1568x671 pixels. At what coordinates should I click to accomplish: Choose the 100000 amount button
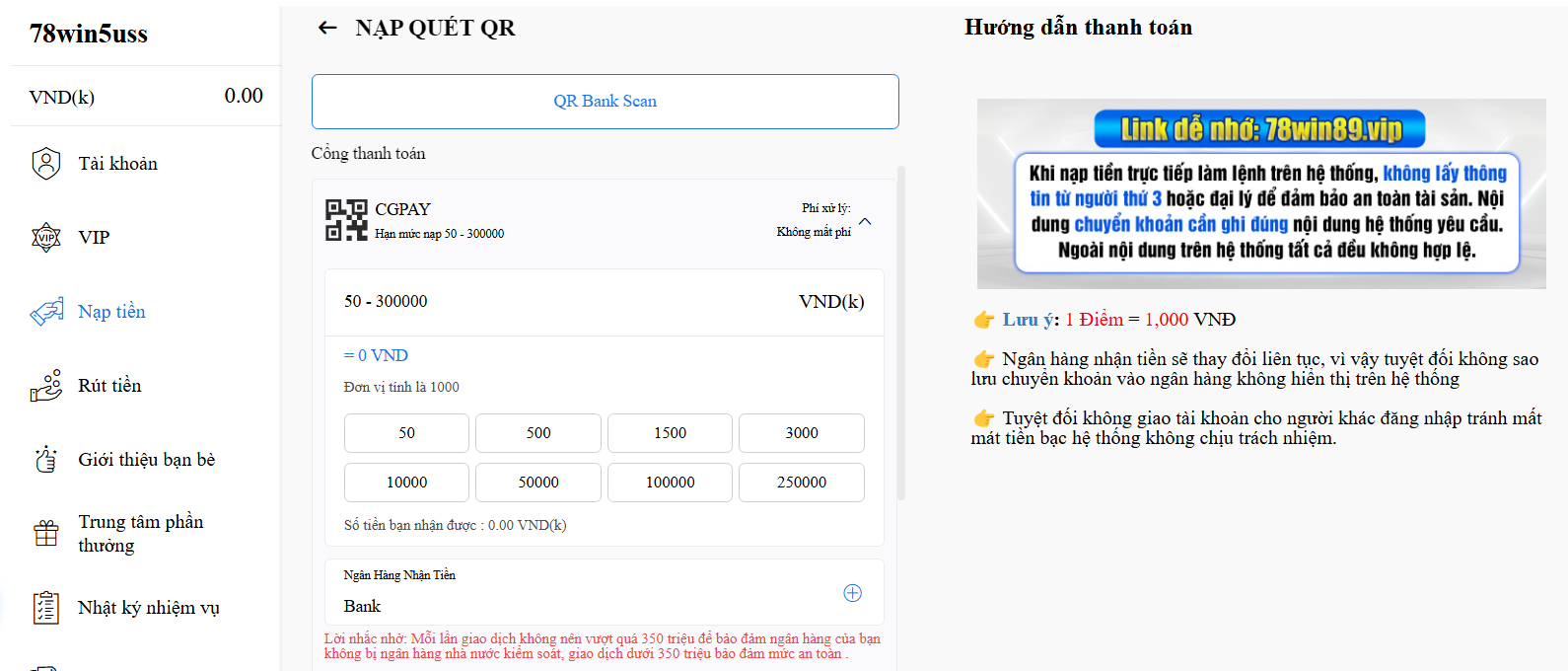(x=670, y=483)
